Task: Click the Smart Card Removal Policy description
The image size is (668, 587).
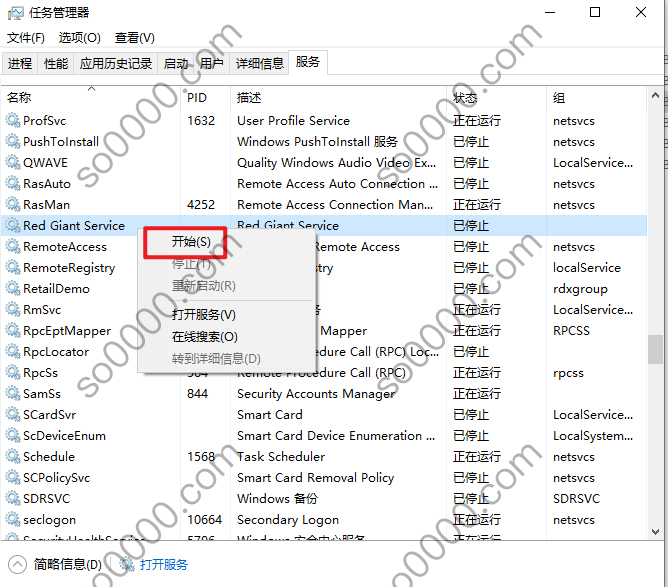Action: tap(315, 478)
